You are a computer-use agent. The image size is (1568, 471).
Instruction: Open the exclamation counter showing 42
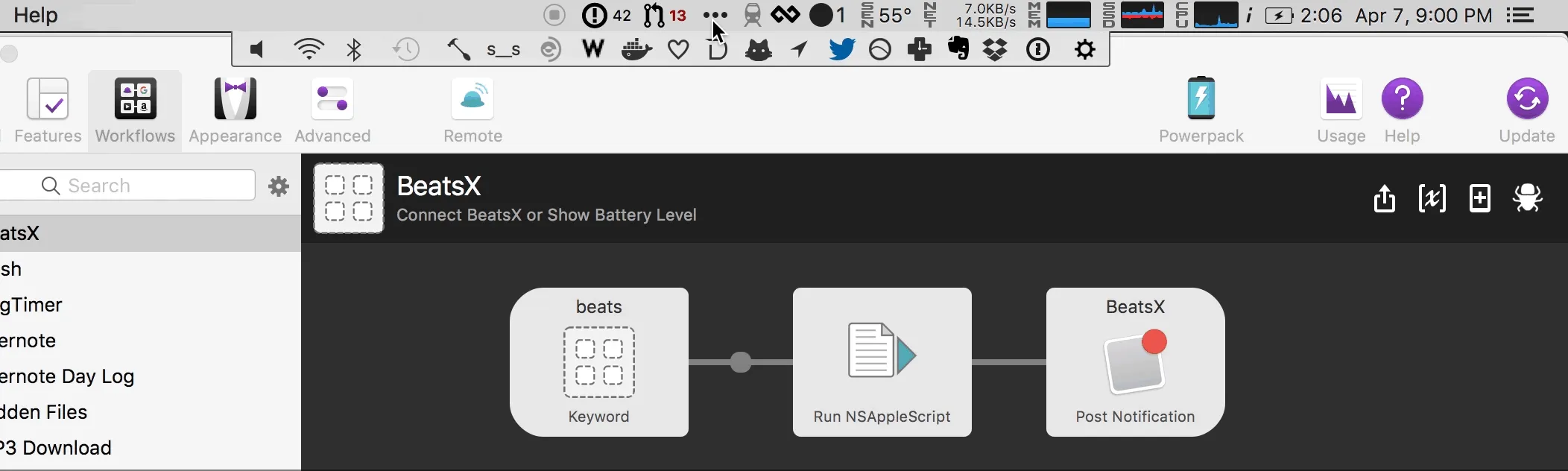pyautogui.click(x=607, y=15)
